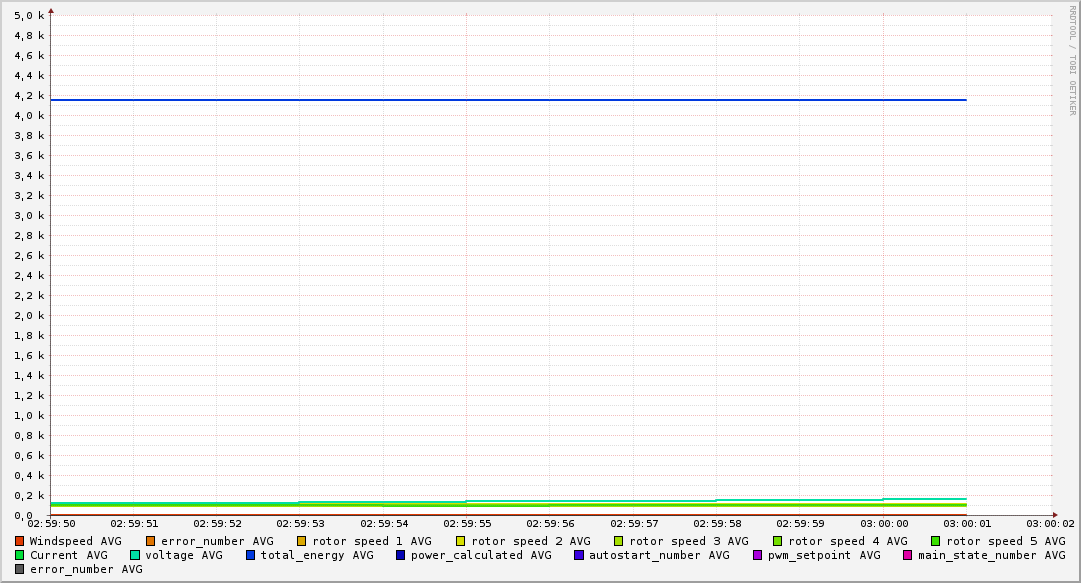The height and width of the screenshot is (583, 1081).
Task: Click the RRDTOOL / TOBI OETIKER watermark
Action: pos(1072,60)
